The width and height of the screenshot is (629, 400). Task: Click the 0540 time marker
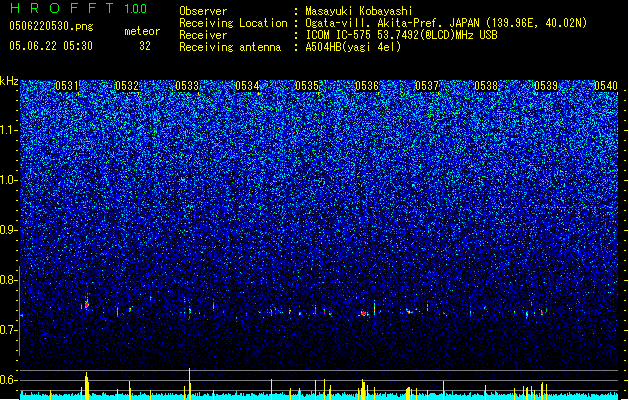[606, 86]
